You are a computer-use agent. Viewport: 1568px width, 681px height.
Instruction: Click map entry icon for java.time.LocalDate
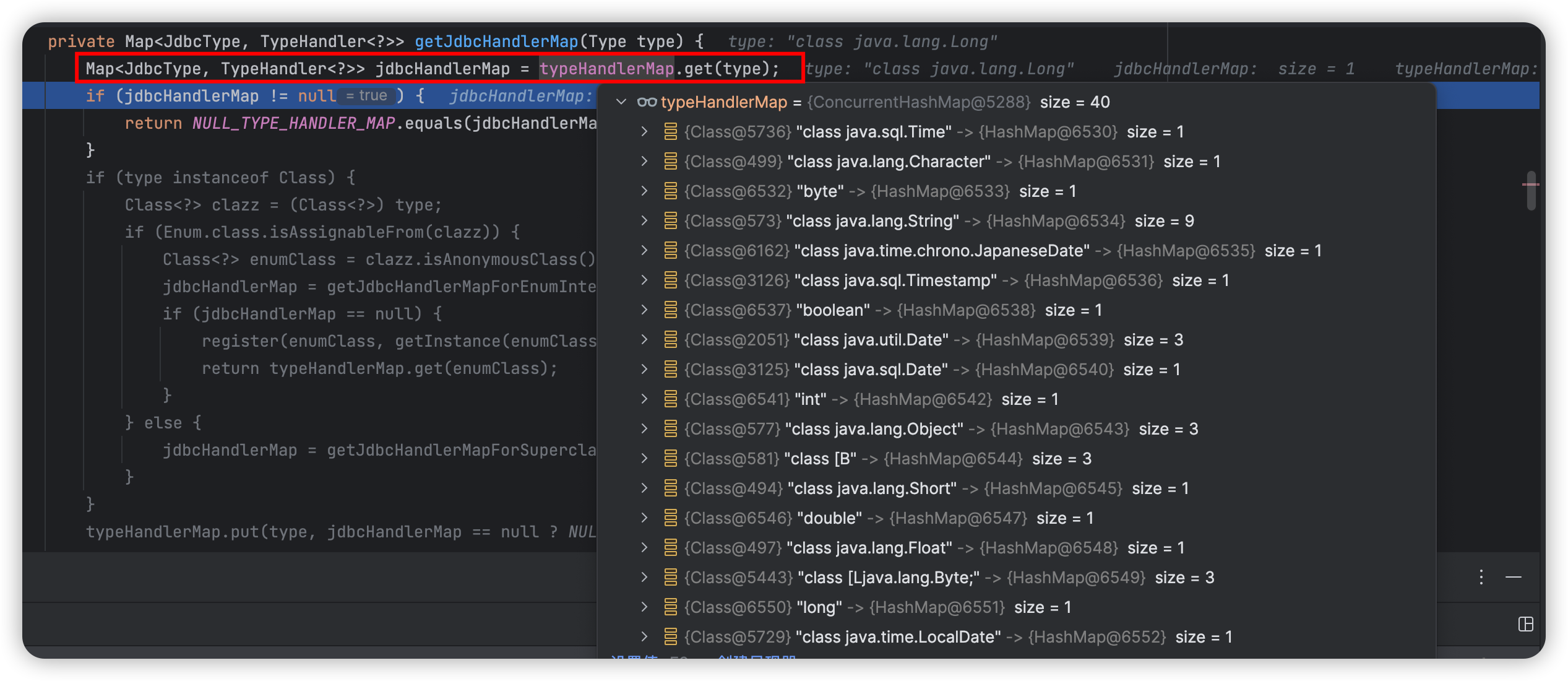pos(670,637)
